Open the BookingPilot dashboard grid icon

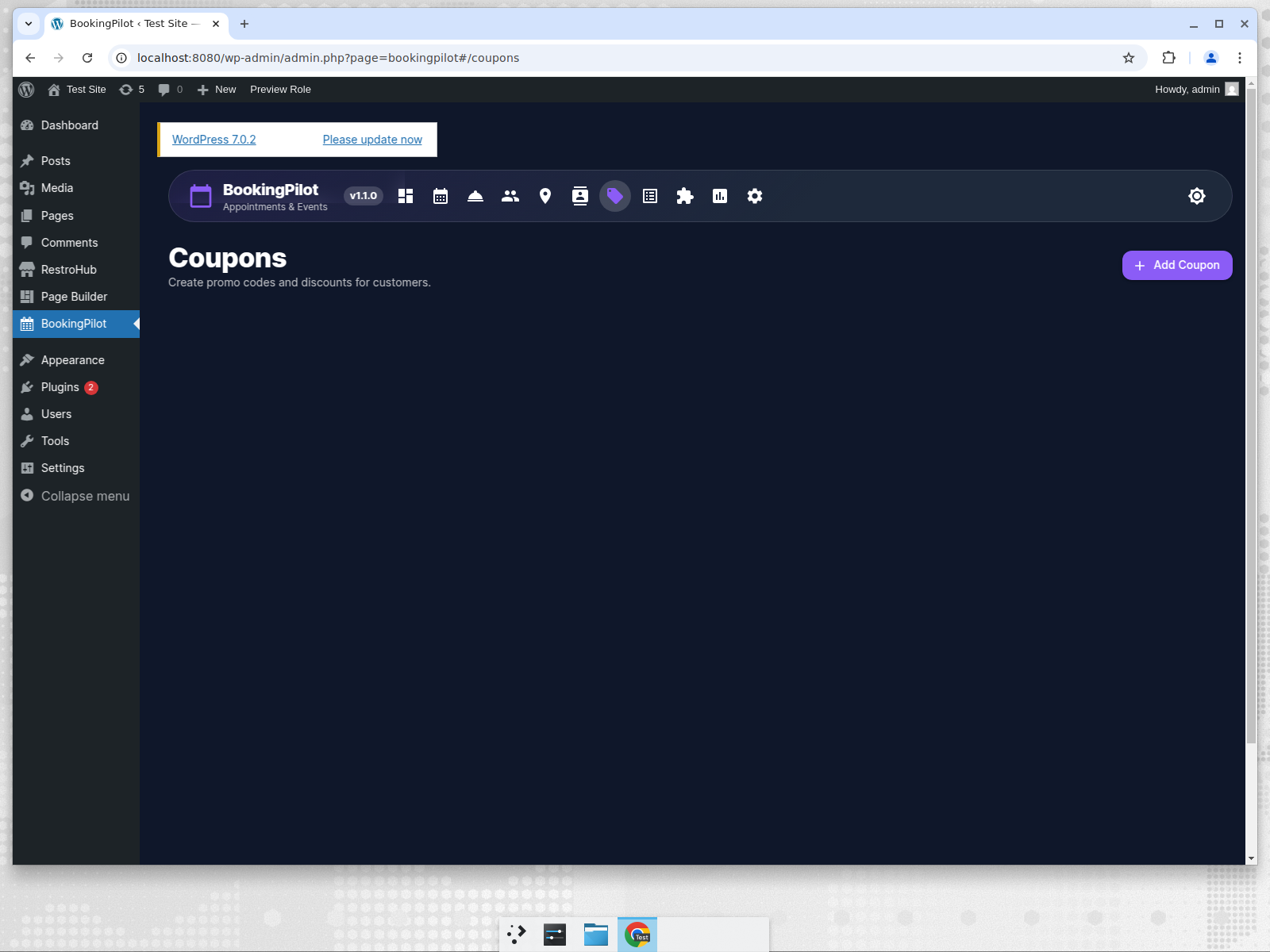click(406, 196)
